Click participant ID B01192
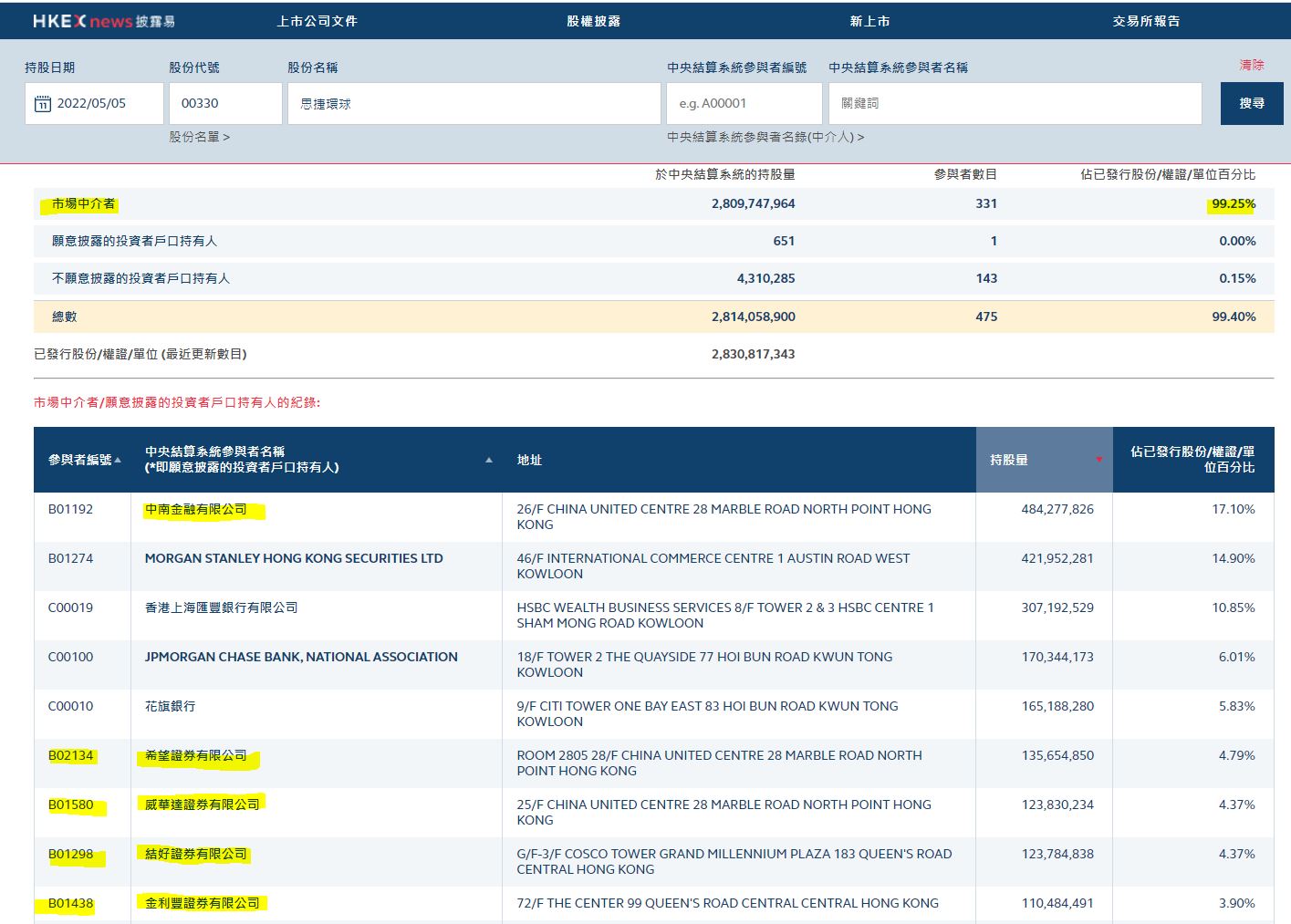1291x924 pixels. [70, 510]
